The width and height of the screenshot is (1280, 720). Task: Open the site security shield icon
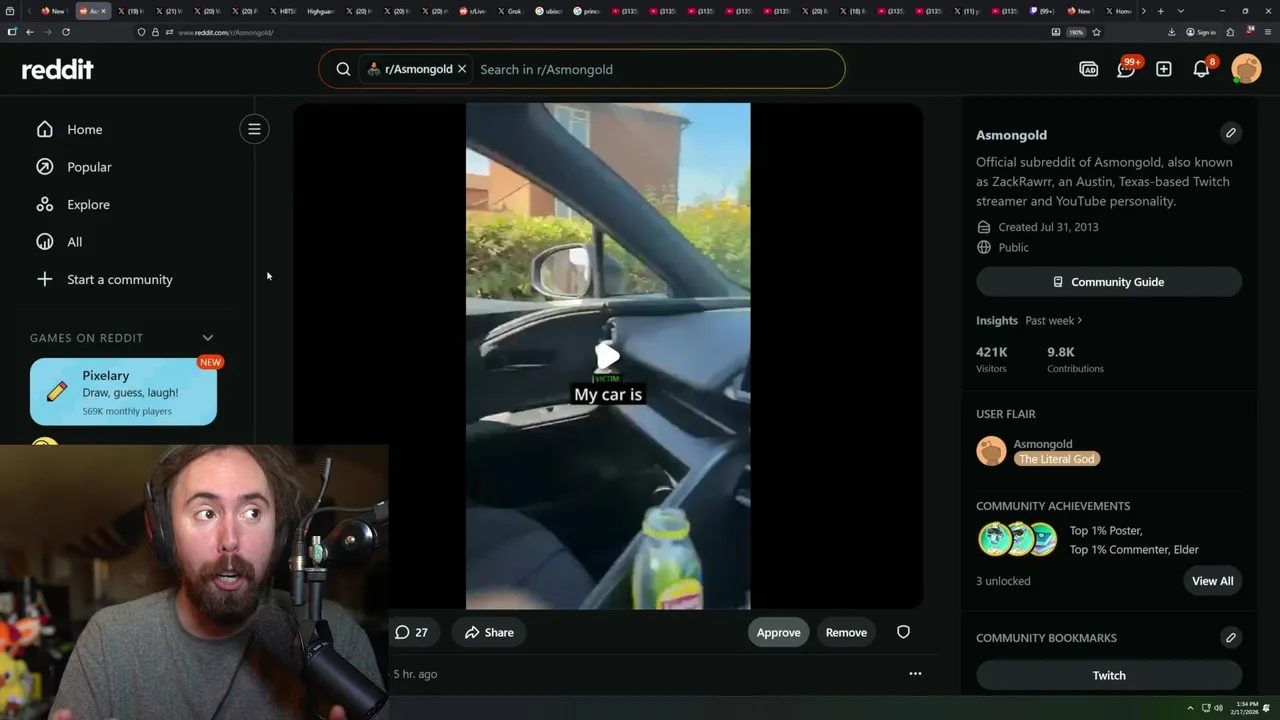click(141, 32)
